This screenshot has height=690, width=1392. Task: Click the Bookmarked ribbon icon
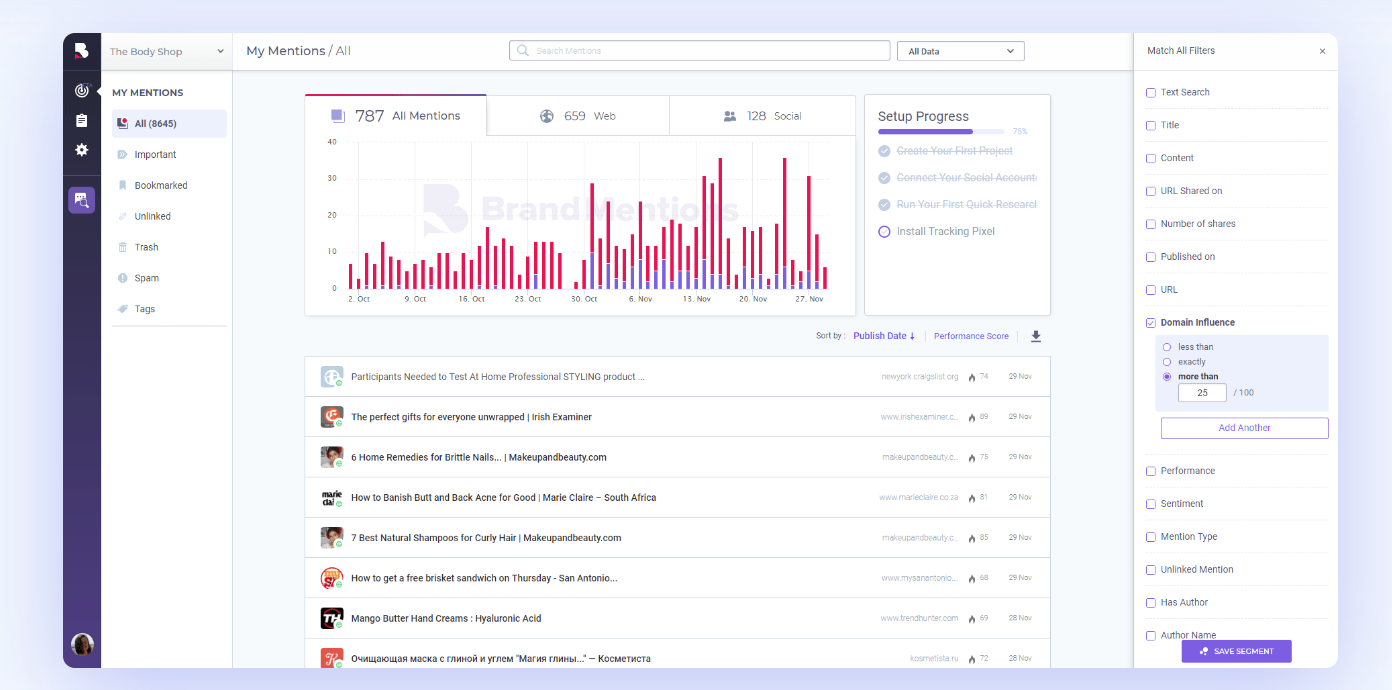pyautogui.click(x=122, y=185)
